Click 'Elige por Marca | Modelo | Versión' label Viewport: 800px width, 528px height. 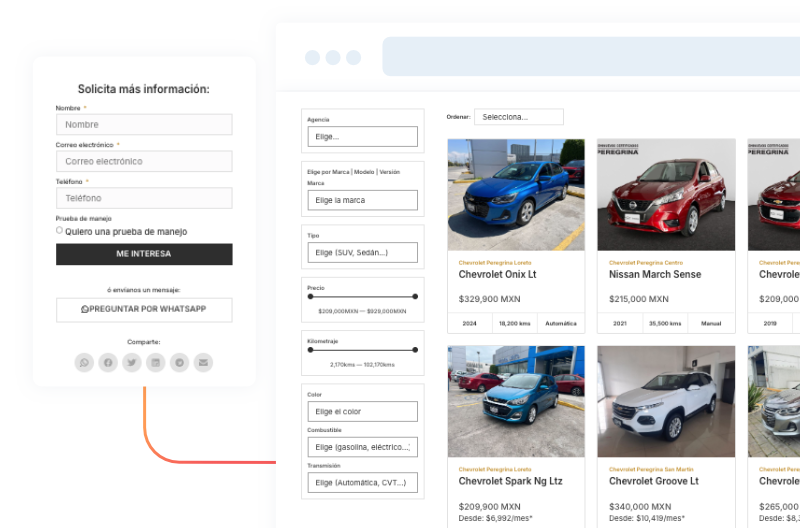coord(354,172)
